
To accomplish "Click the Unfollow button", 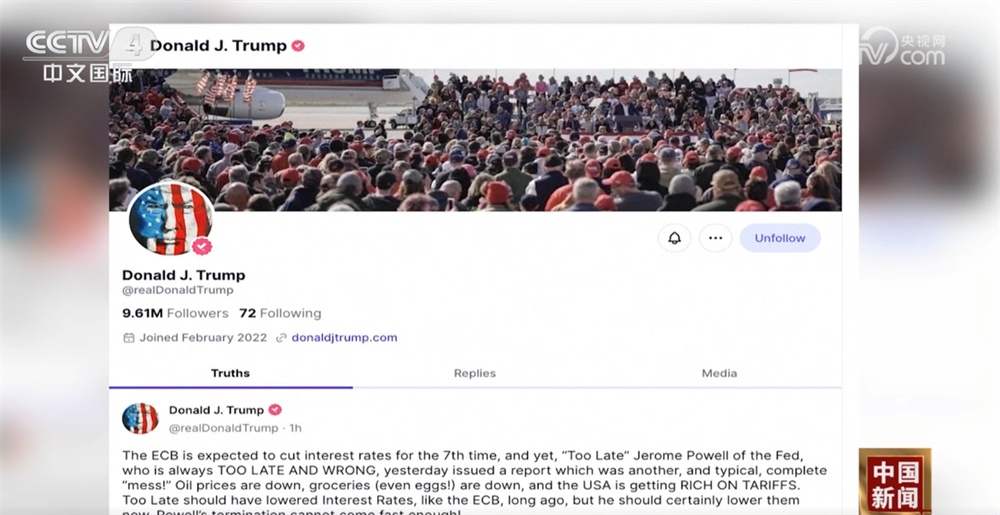I will click(780, 238).
